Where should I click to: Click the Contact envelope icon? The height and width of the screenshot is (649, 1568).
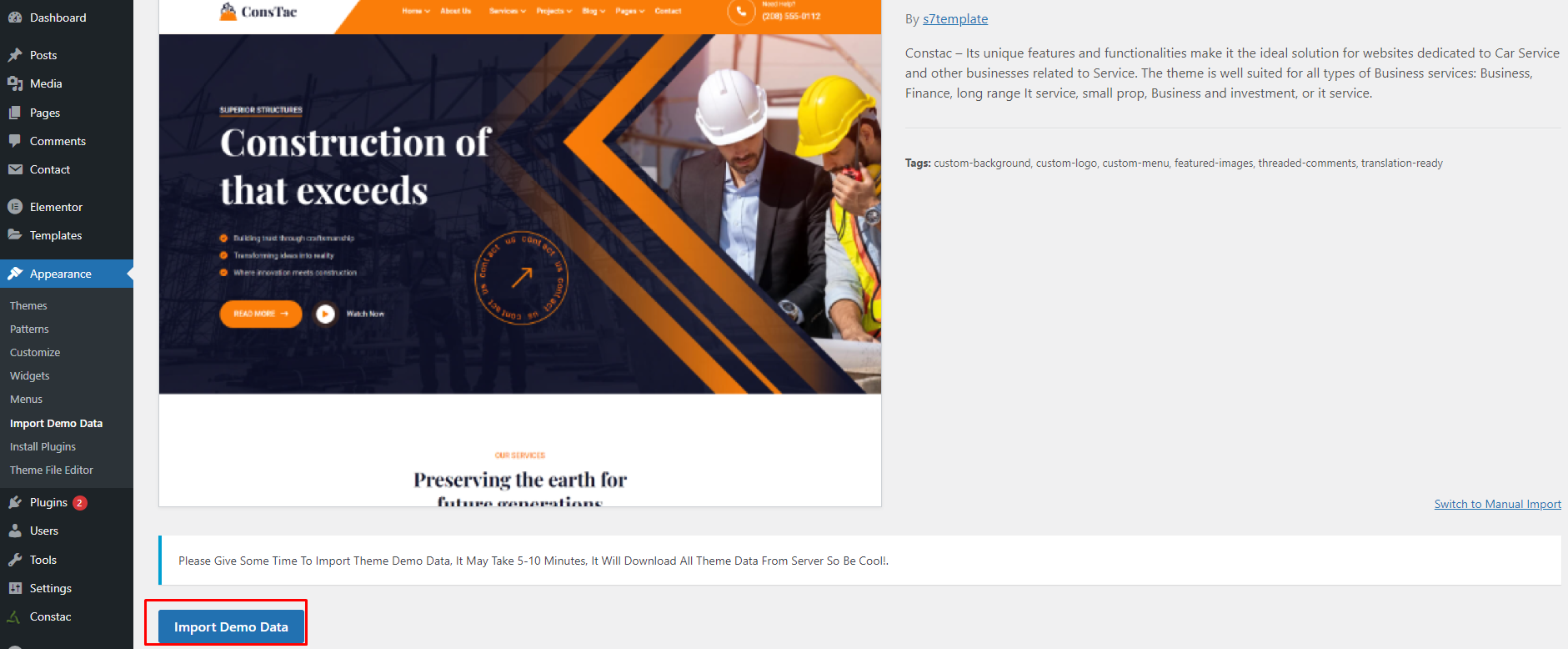15,169
